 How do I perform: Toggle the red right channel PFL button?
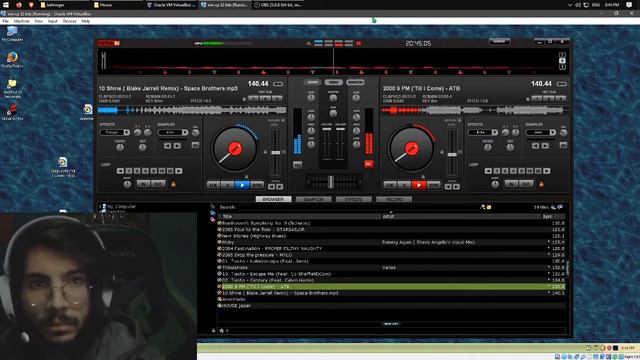coord(369,164)
